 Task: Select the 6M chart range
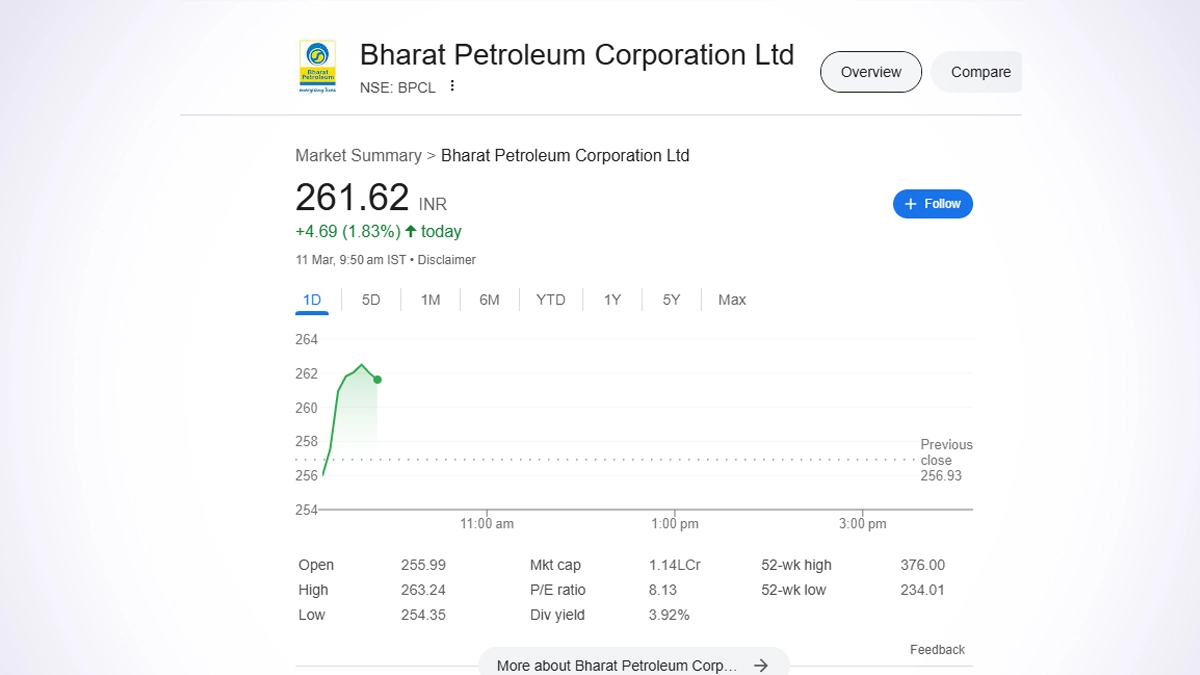(x=489, y=300)
